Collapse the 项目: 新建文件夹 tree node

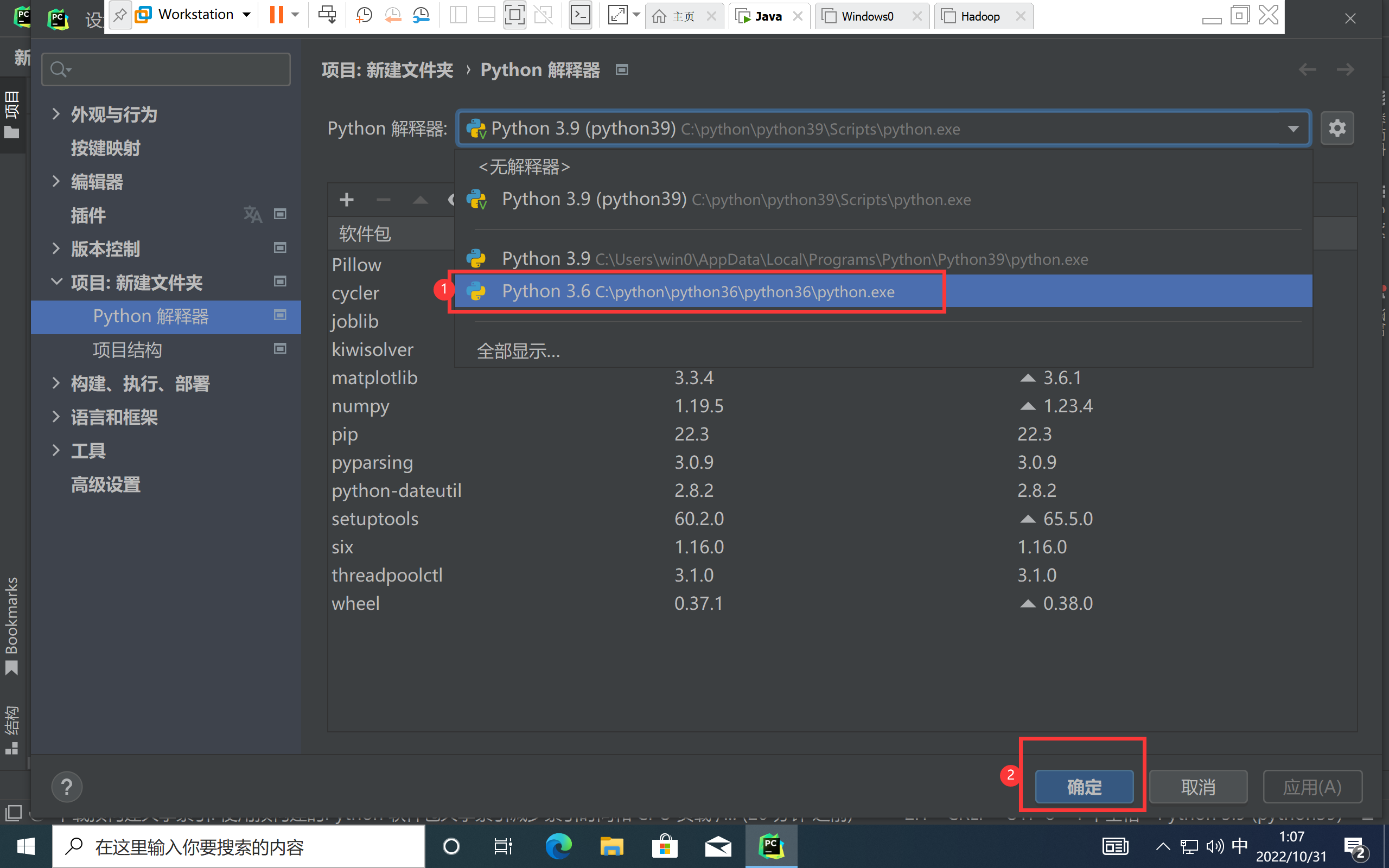pos(56,282)
